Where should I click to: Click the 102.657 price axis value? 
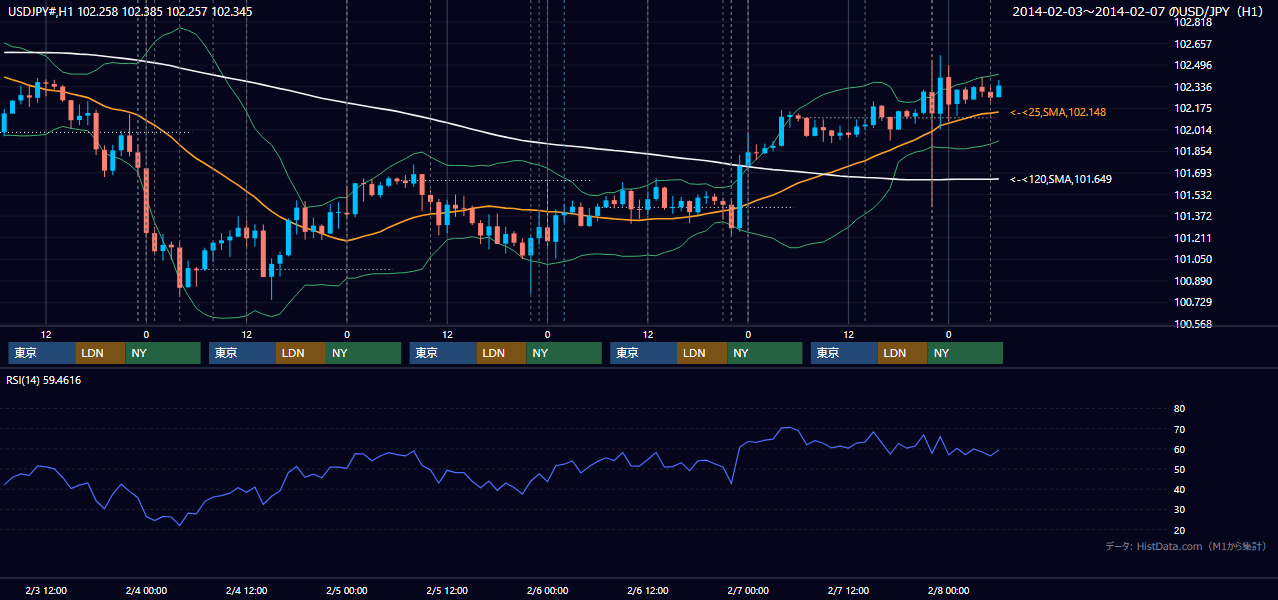pos(1192,44)
